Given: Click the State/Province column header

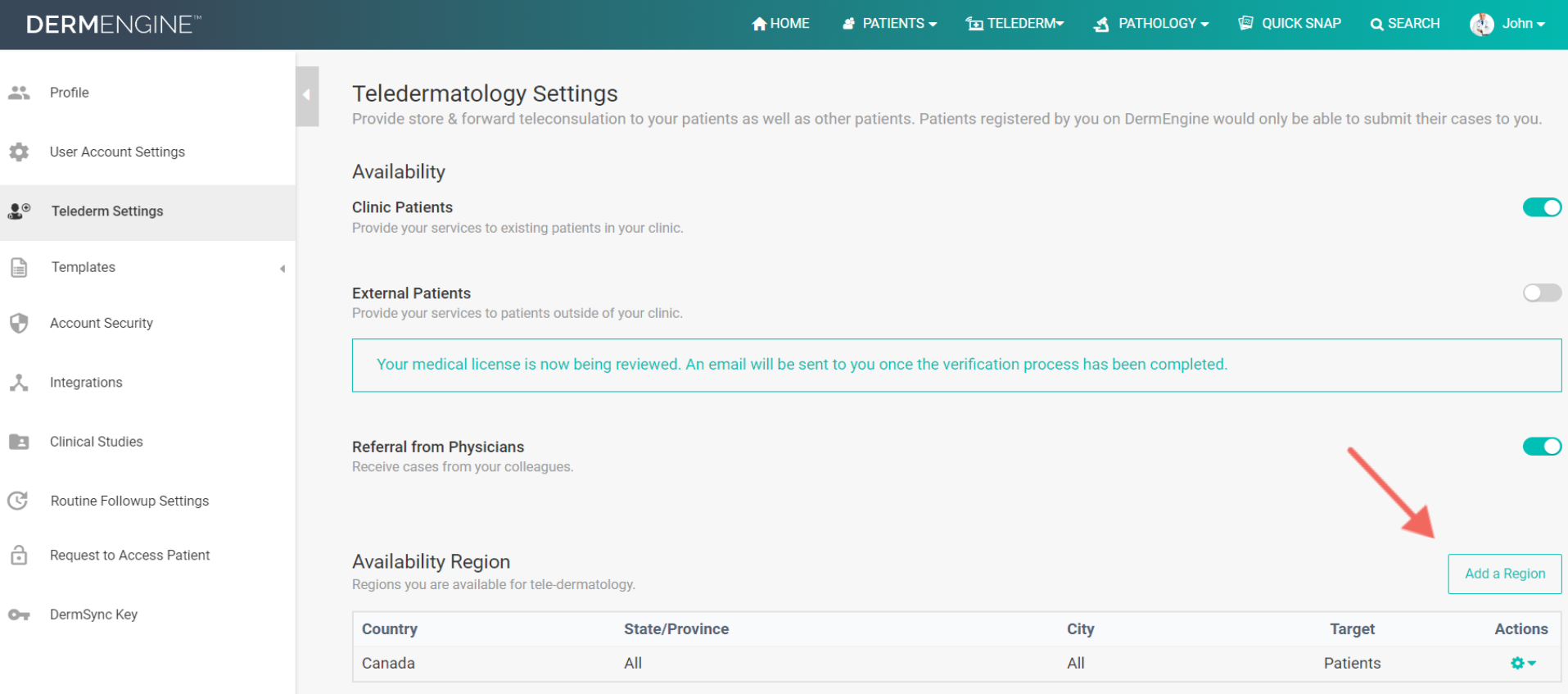Looking at the screenshot, I should [676, 629].
